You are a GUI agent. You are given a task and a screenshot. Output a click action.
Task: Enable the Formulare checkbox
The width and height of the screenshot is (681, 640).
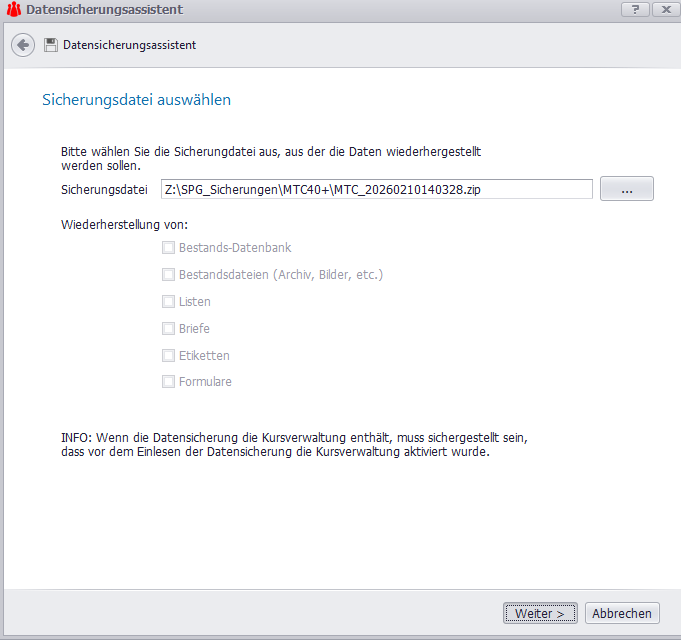click(x=169, y=382)
